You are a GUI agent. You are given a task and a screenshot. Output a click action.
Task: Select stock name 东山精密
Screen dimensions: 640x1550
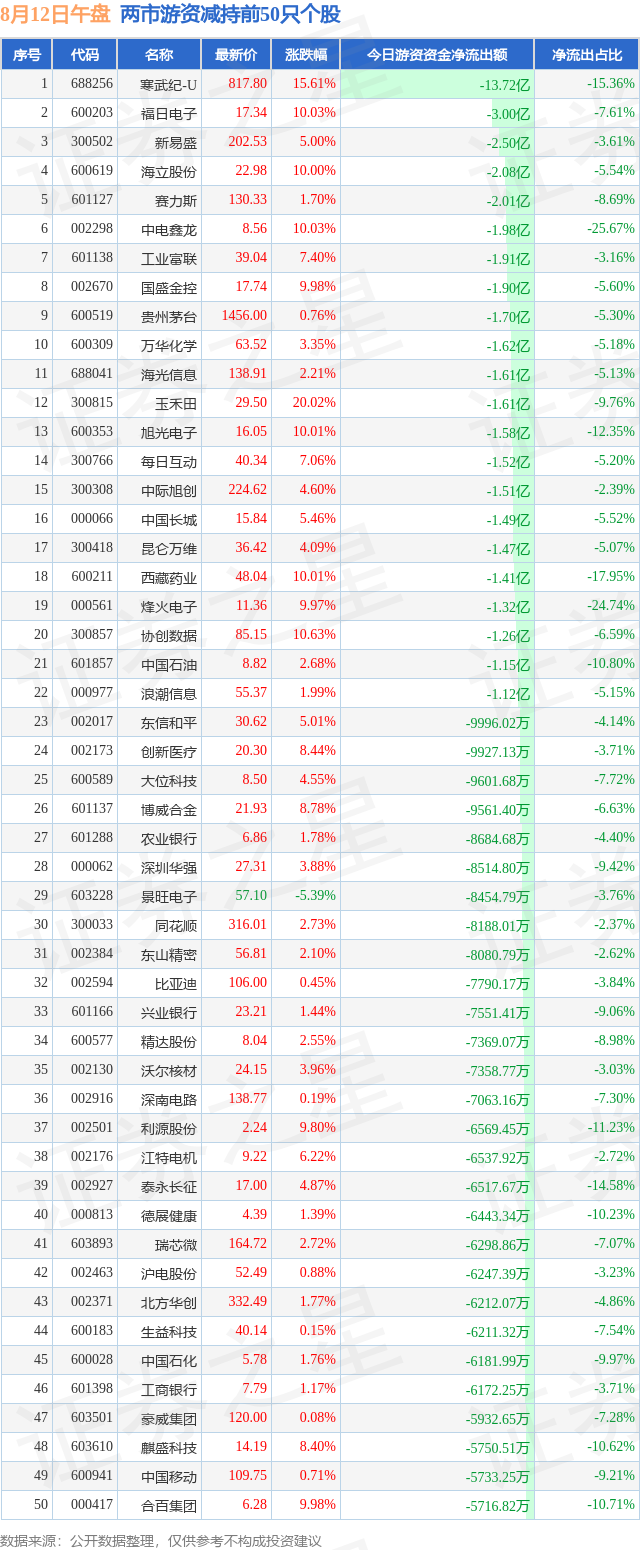169,955
